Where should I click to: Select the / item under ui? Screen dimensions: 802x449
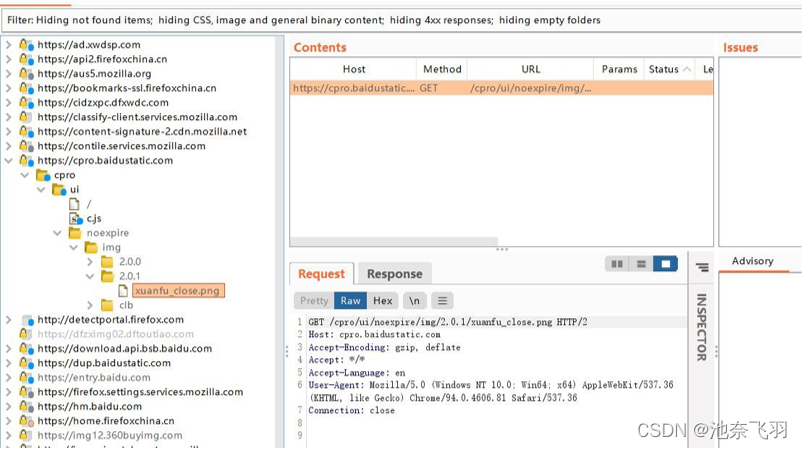tap(89, 204)
